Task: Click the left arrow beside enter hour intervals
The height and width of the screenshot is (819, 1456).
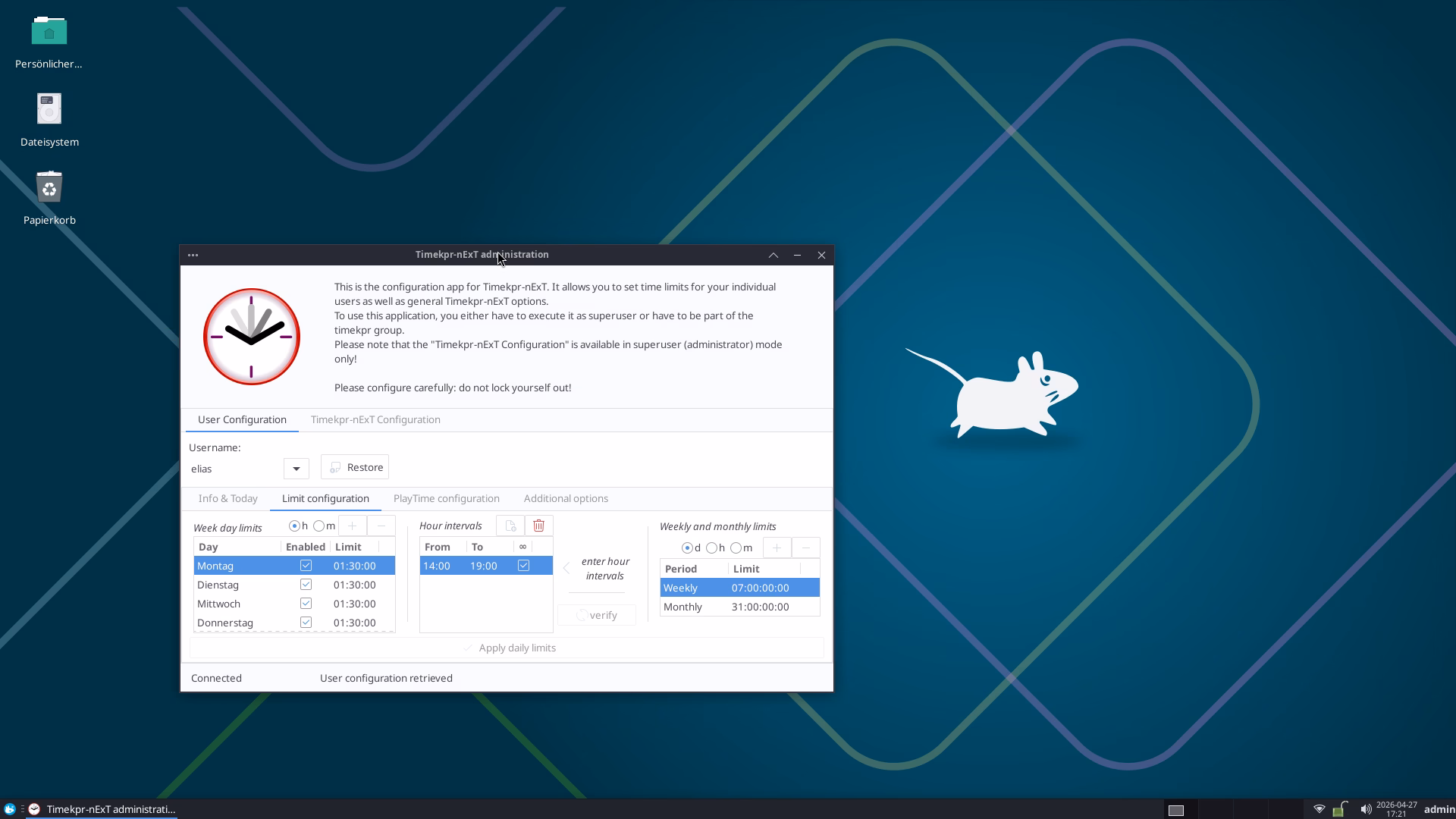Action: [566, 569]
